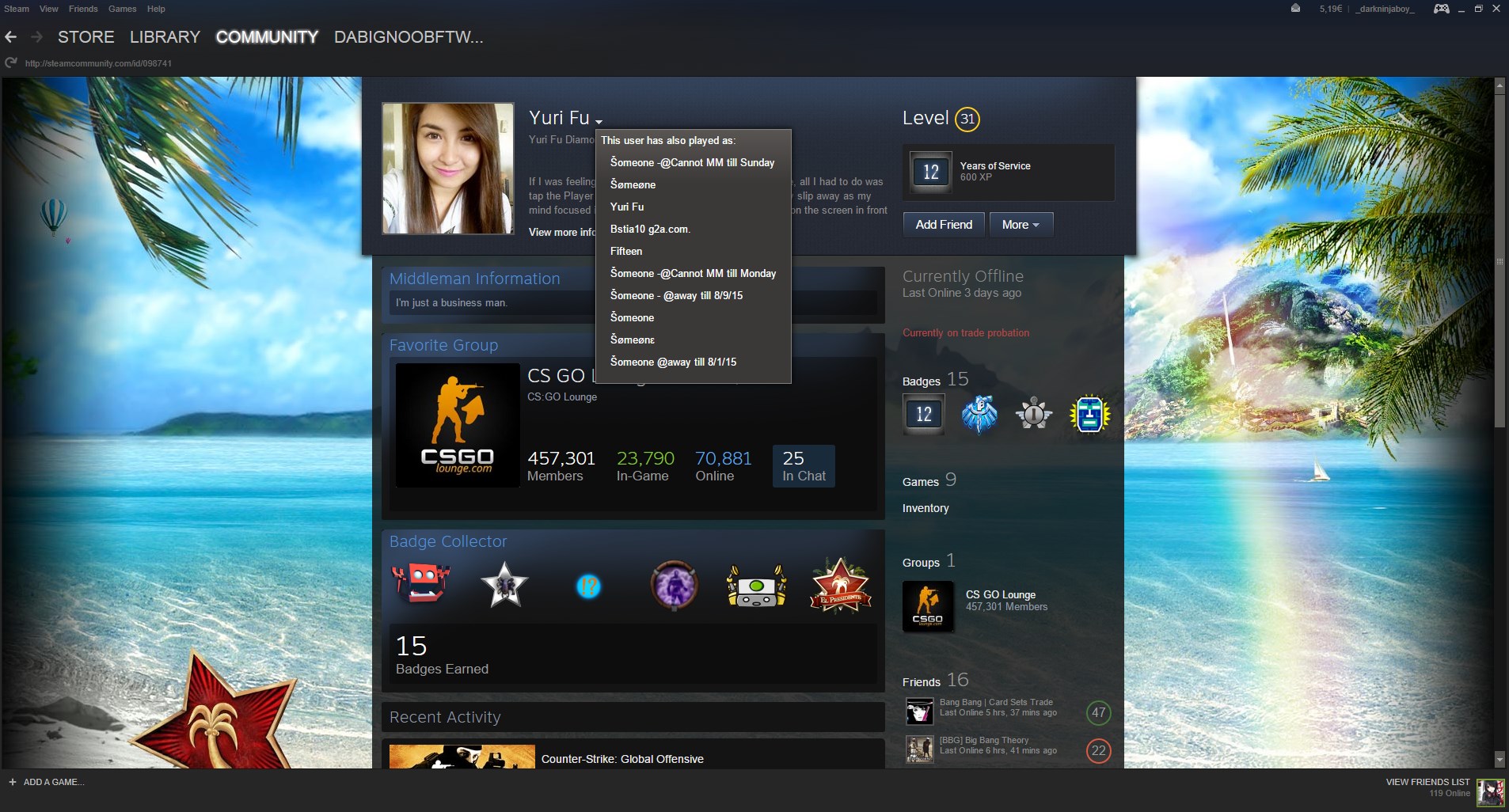This screenshot has height=812, width=1509.
Task: Click Counter-Strike: Global Offensive in Recent Activity
Action: (x=622, y=759)
